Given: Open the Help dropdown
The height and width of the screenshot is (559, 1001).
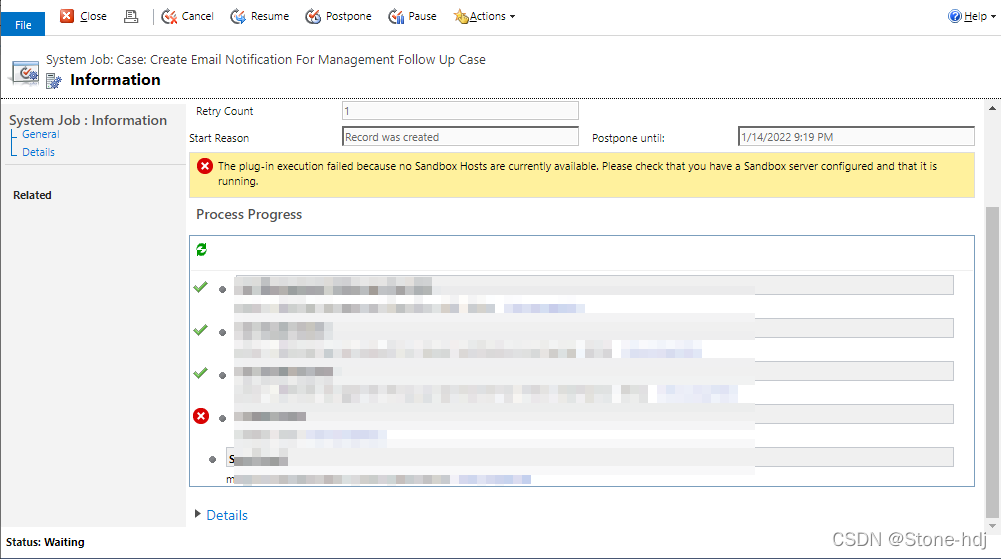Looking at the screenshot, I should coord(972,16).
